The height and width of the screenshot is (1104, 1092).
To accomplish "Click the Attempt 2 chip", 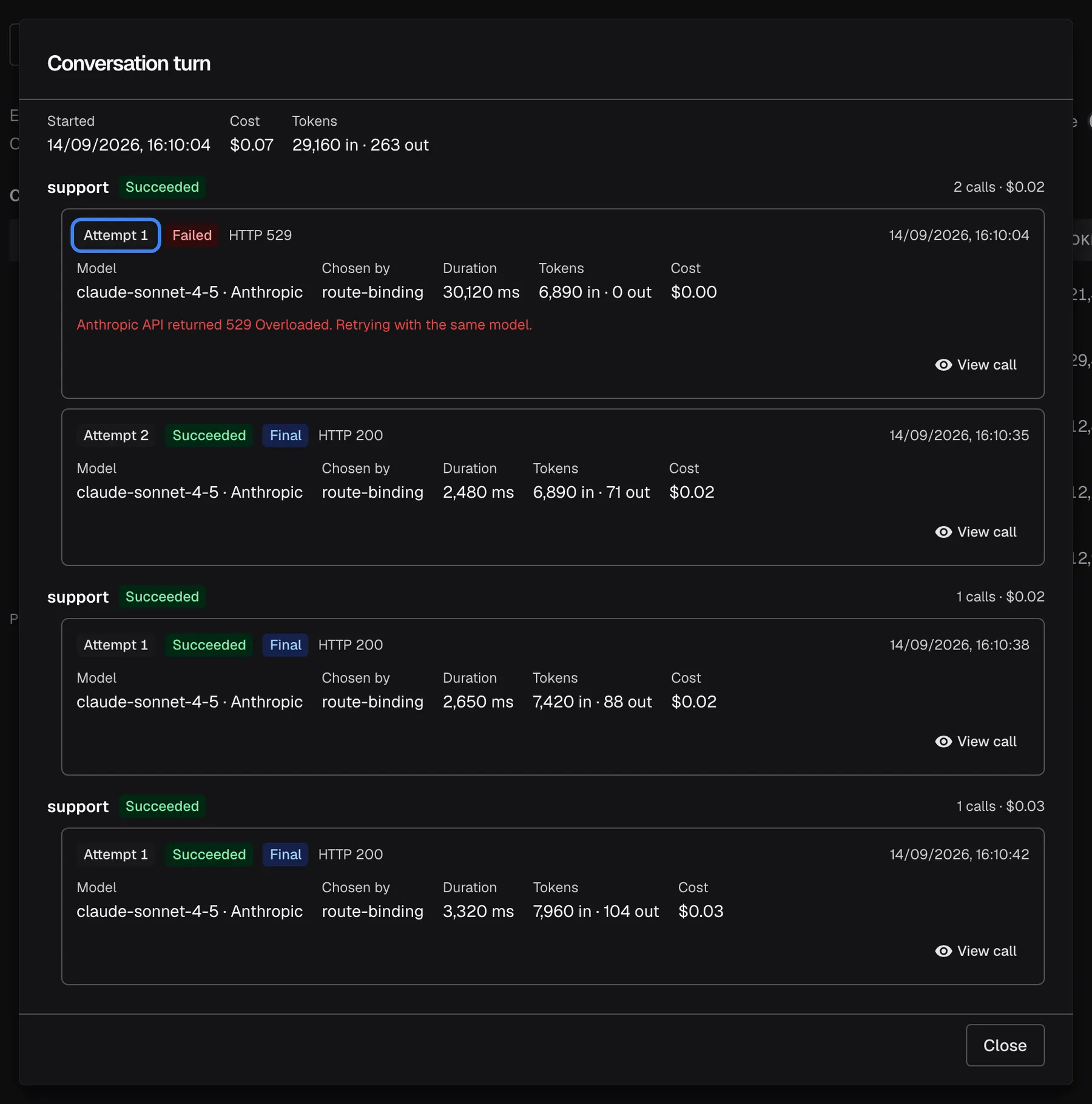I will 116,435.
